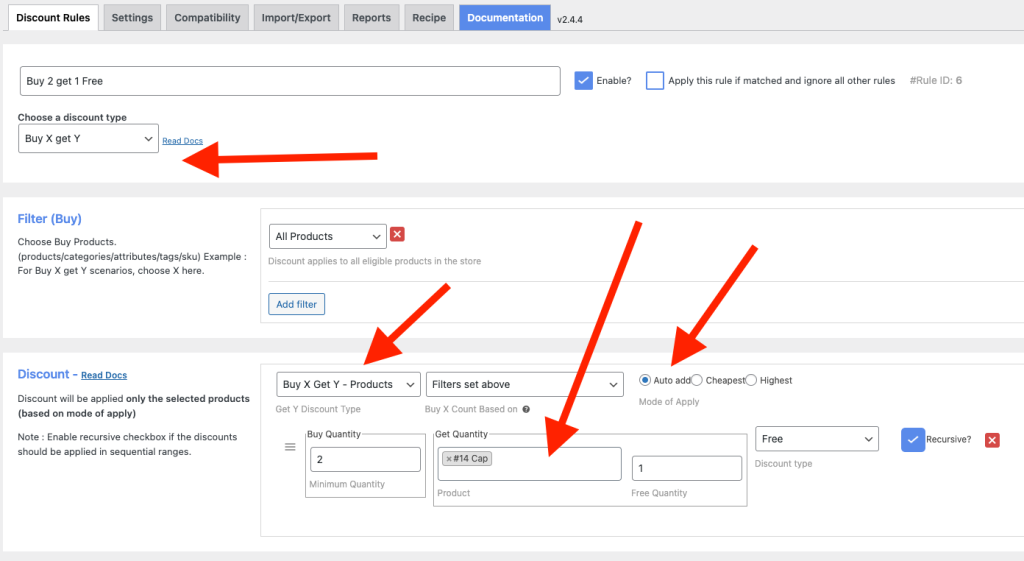This screenshot has height=561, width=1024.
Task: Uncheck the Recursive? checkbox
Action: [x=912, y=440]
